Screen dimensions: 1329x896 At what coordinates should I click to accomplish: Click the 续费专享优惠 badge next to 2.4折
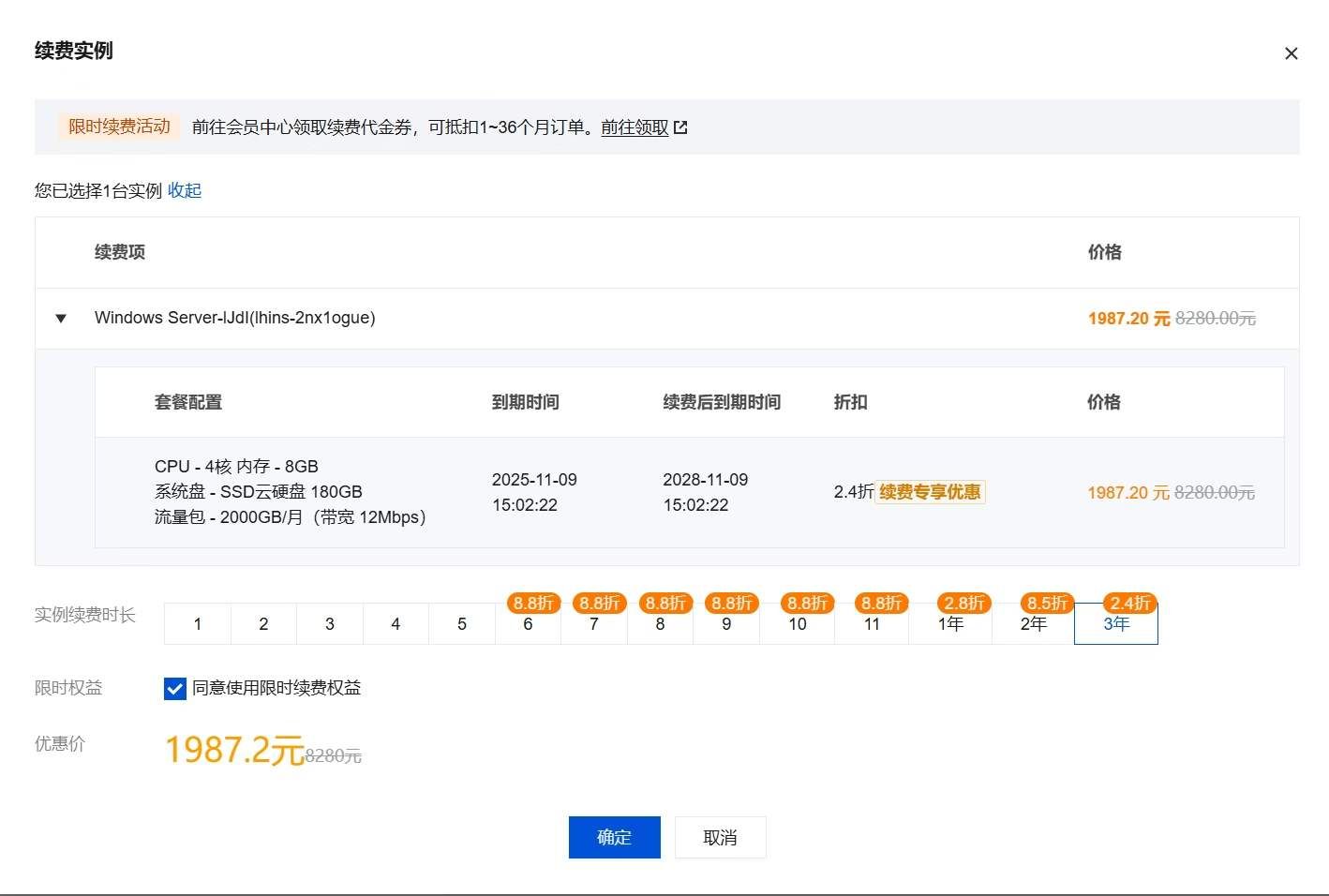[x=929, y=491]
